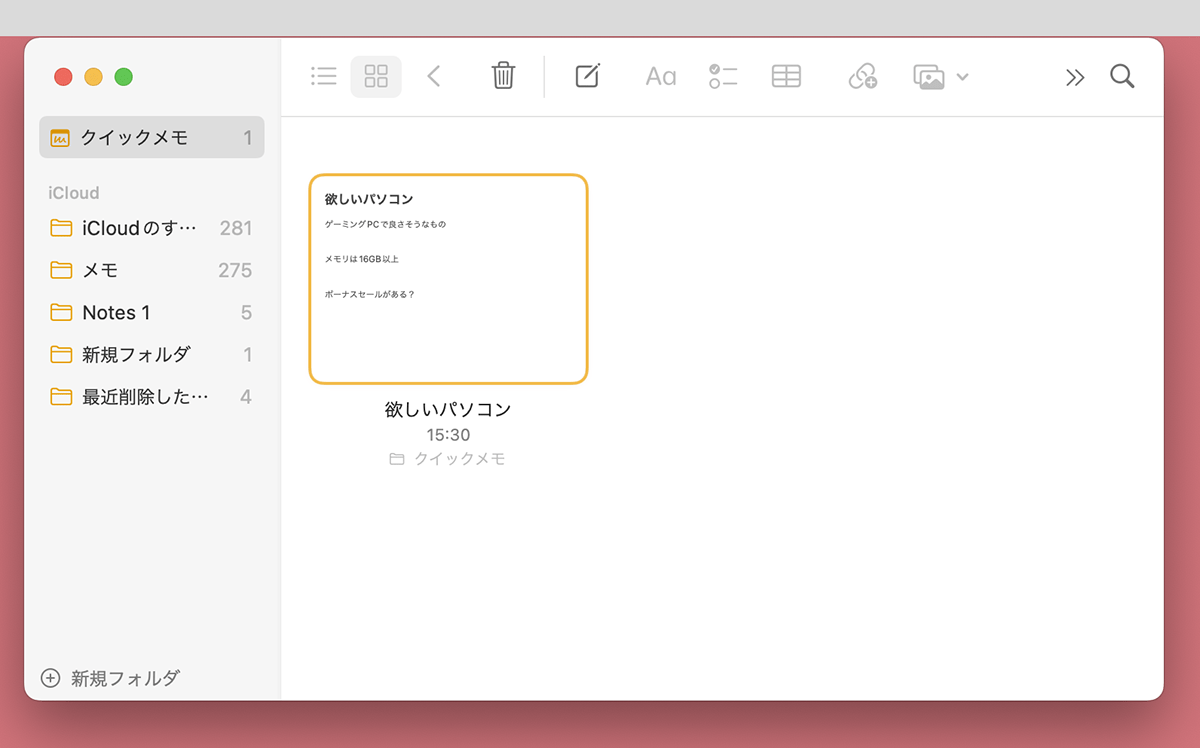Open search with magnifying glass icon
1200x748 pixels.
[x=1122, y=76]
